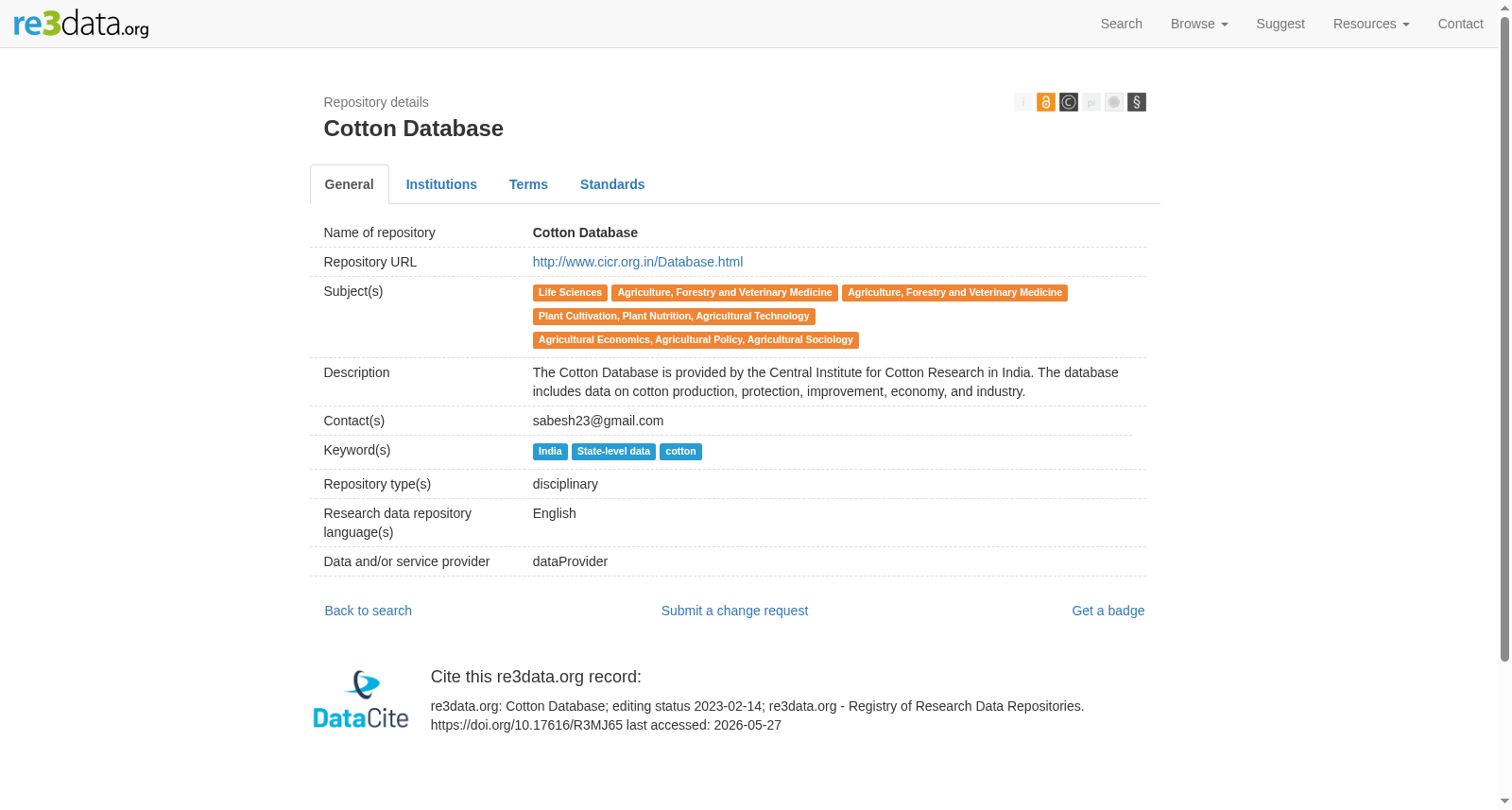Go Back to search

tap(369, 611)
